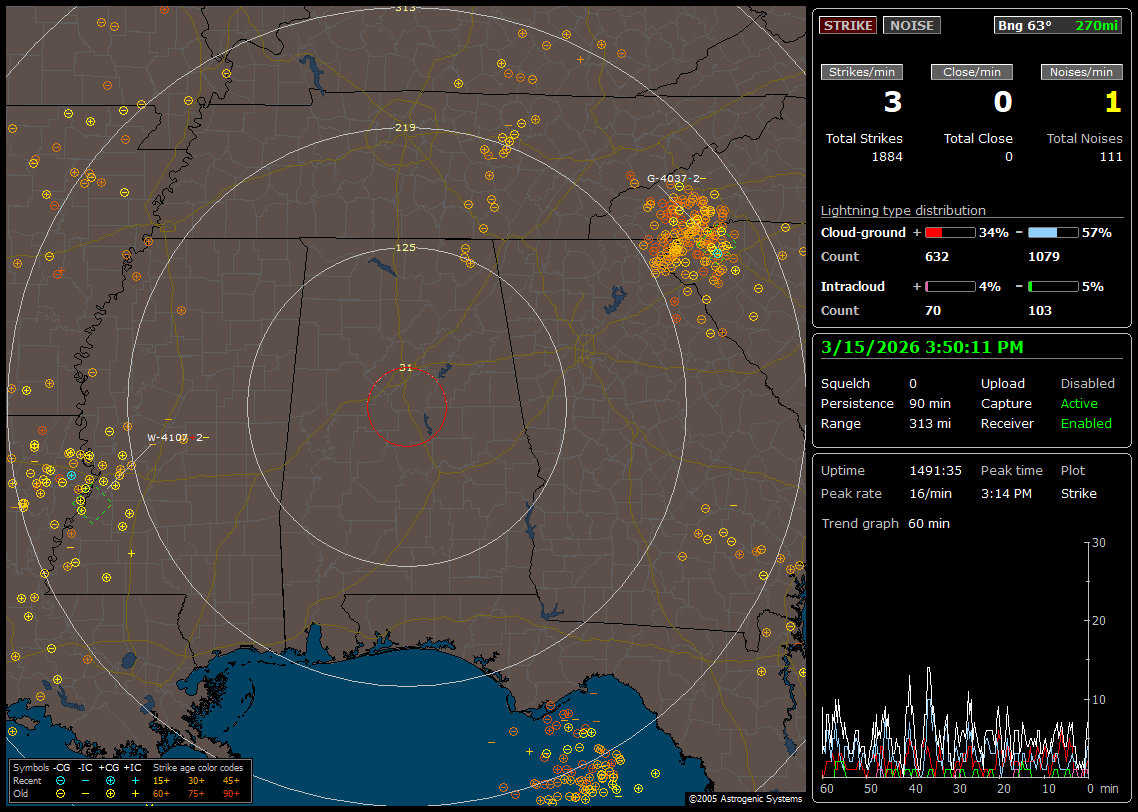This screenshot has height=812, width=1138.
Task: Click the STRIKE indicator button
Action: [848, 25]
